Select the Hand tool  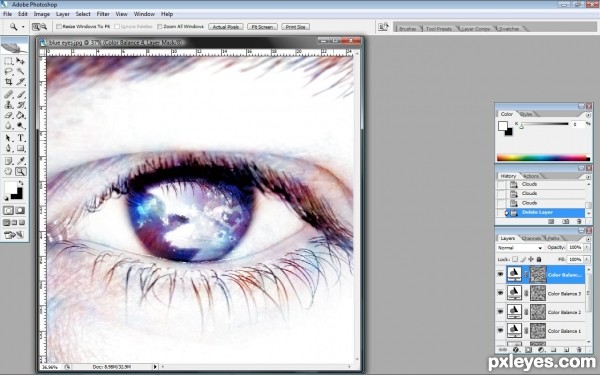coord(8,171)
